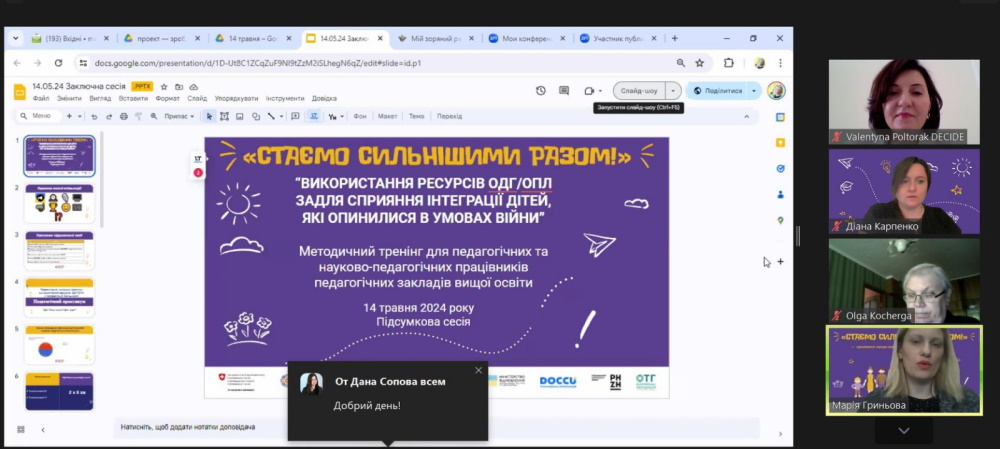
Task: Close the Дана Сопова chat notification
Action: [x=478, y=370]
